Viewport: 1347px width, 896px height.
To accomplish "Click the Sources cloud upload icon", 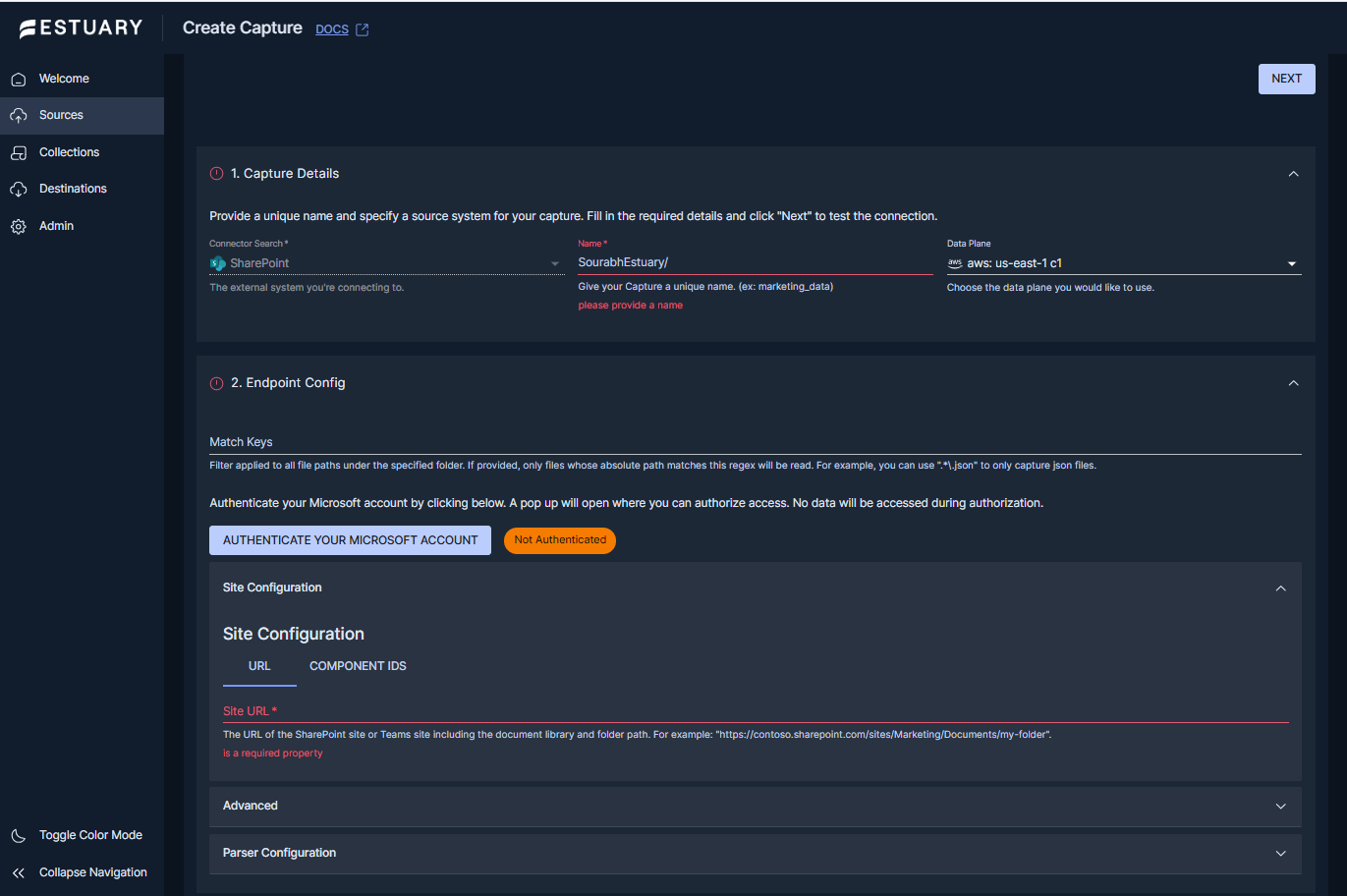I will tap(19, 116).
